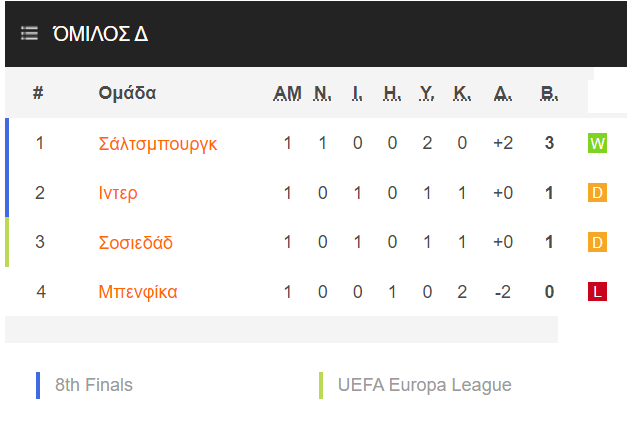
Task: Click the green W result badge
Action: [597, 143]
